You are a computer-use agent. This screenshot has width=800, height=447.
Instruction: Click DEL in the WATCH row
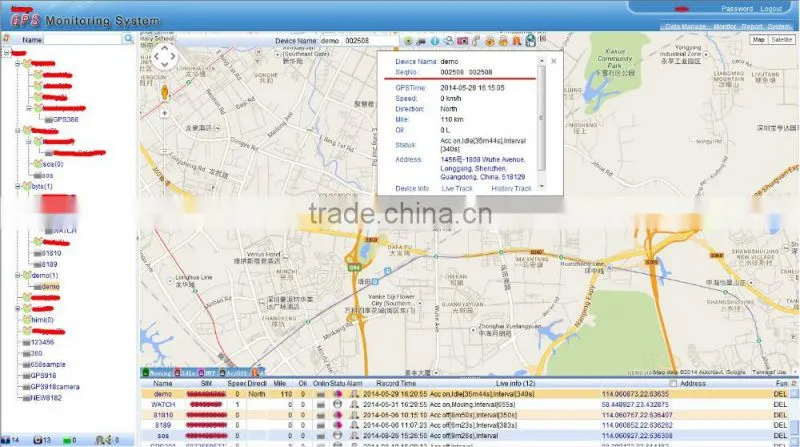coord(780,404)
